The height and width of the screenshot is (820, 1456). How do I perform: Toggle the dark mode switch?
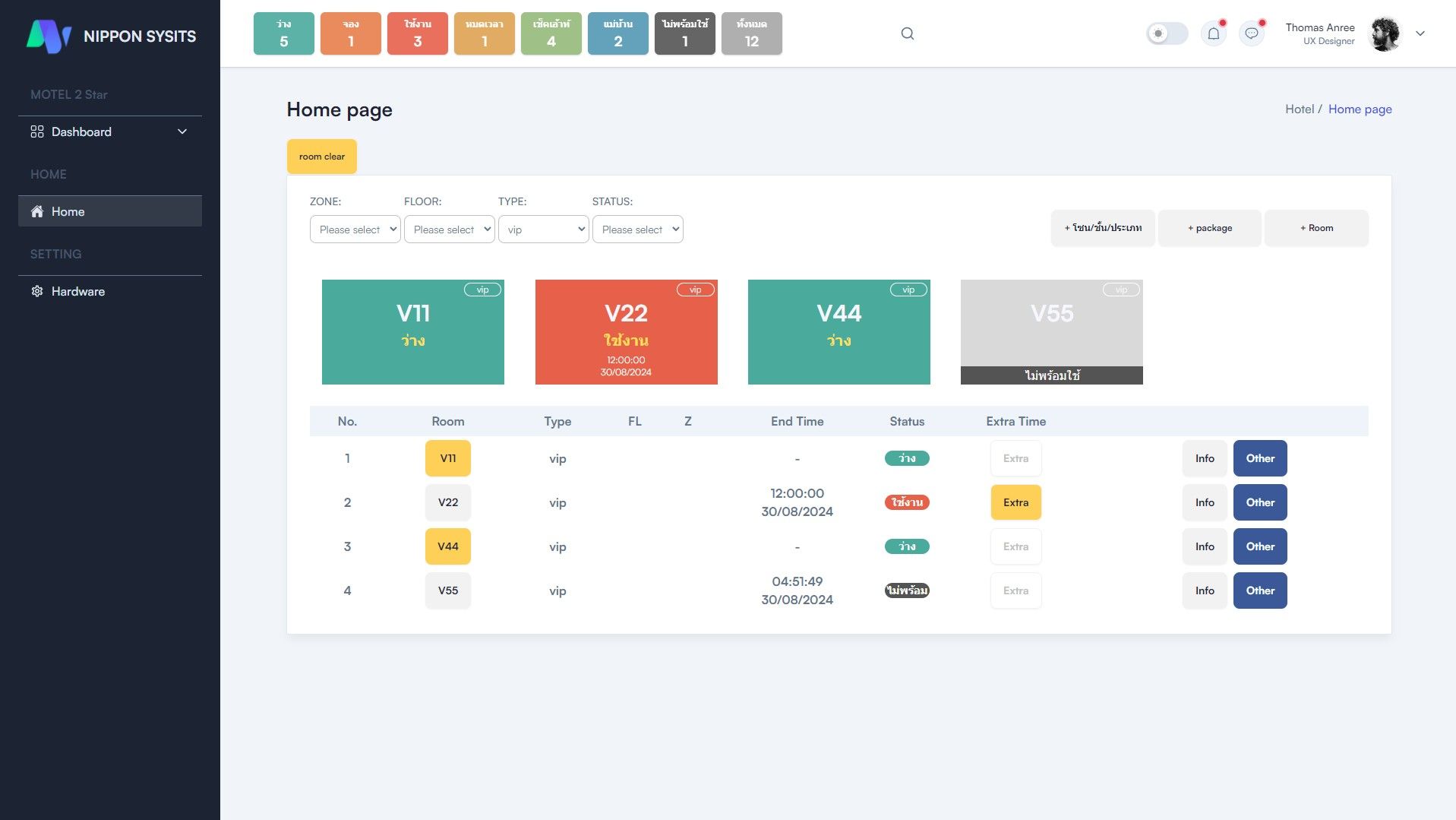point(1167,33)
